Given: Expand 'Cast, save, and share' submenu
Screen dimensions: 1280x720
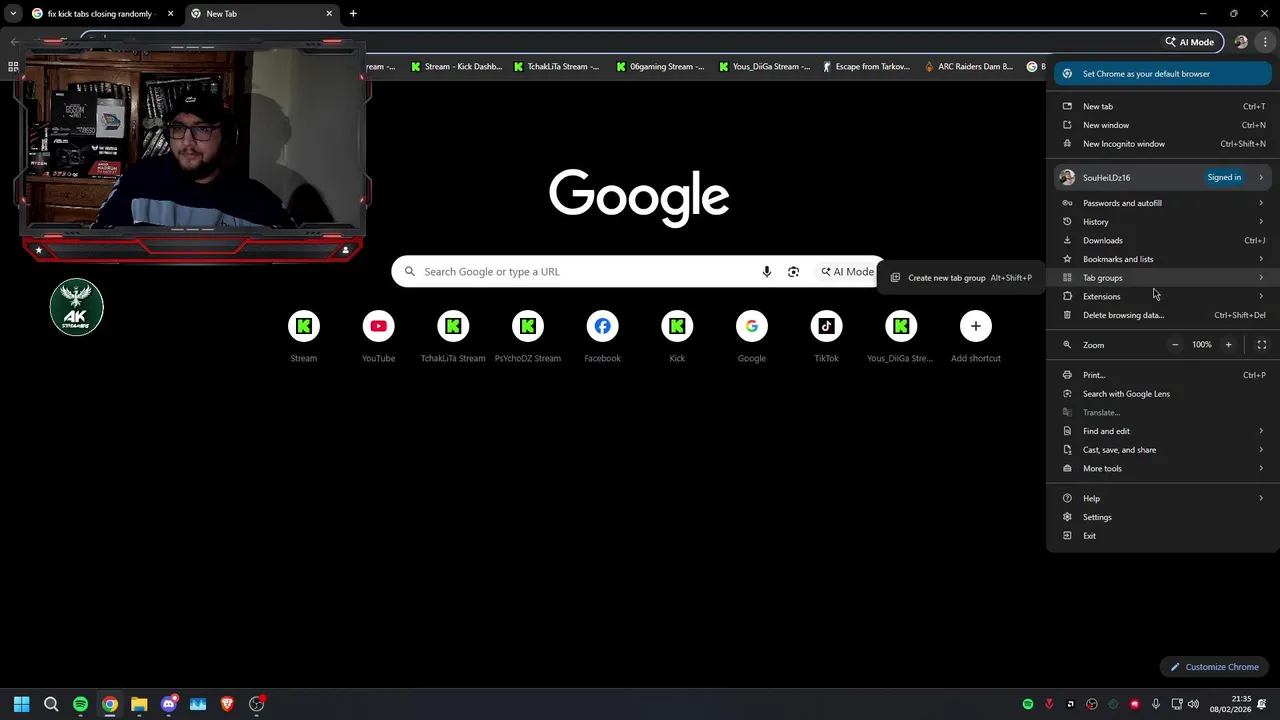Looking at the screenshot, I should 1163,450.
